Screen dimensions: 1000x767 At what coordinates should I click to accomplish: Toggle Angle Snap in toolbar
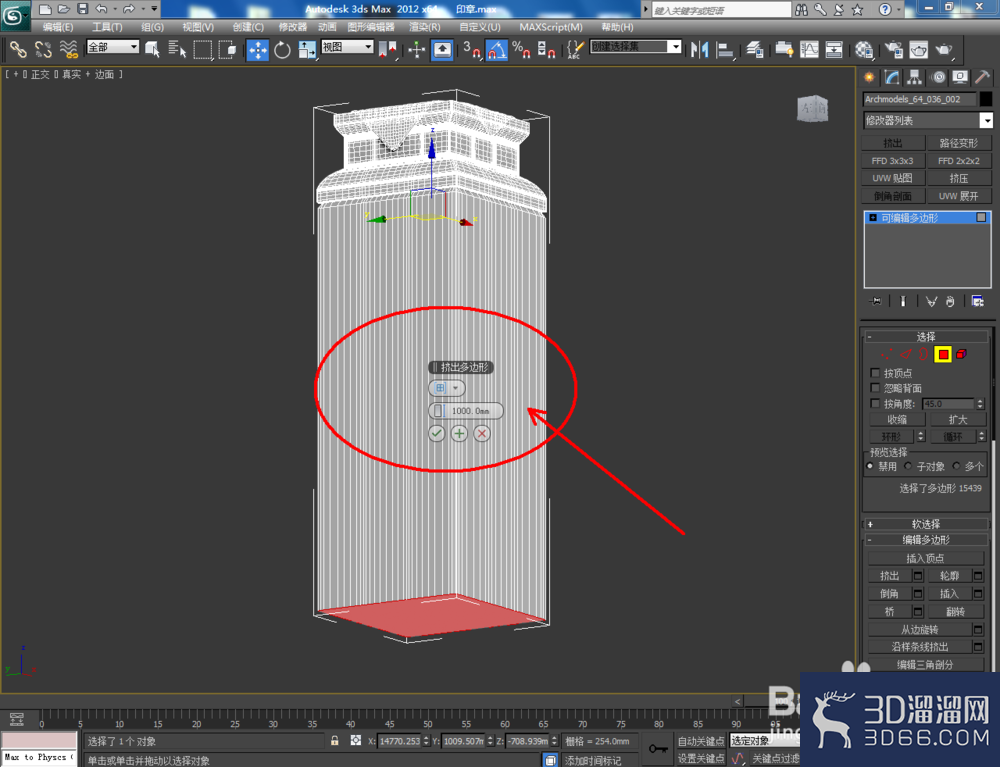point(497,49)
